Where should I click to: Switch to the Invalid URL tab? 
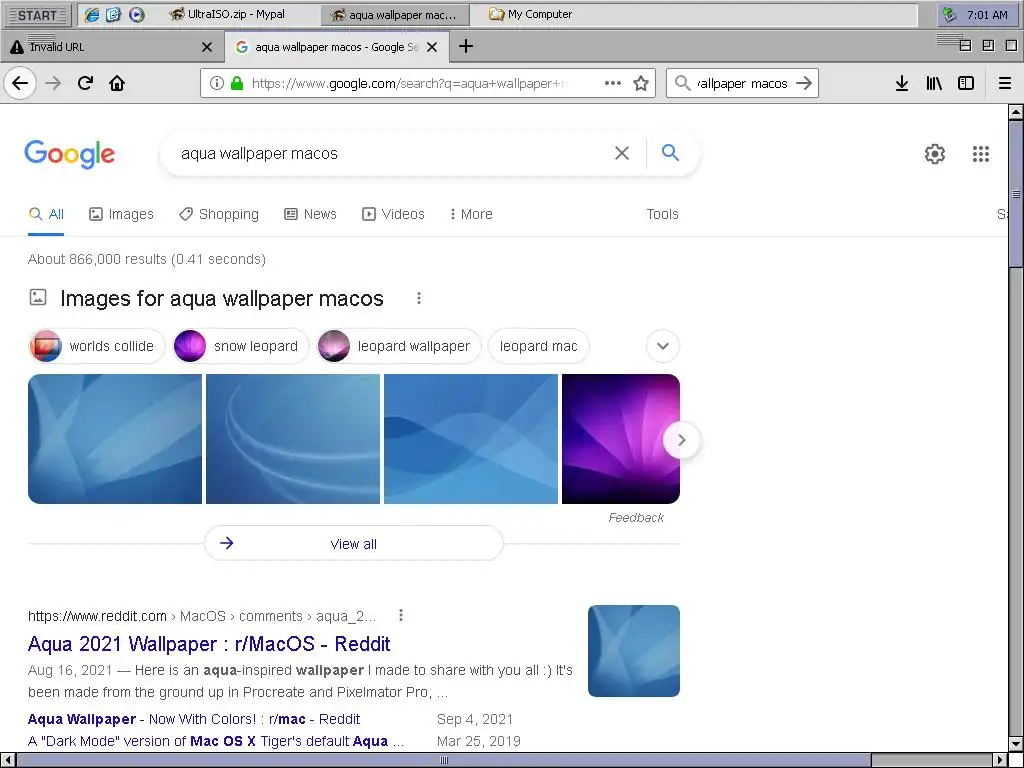[x=112, y=47]
